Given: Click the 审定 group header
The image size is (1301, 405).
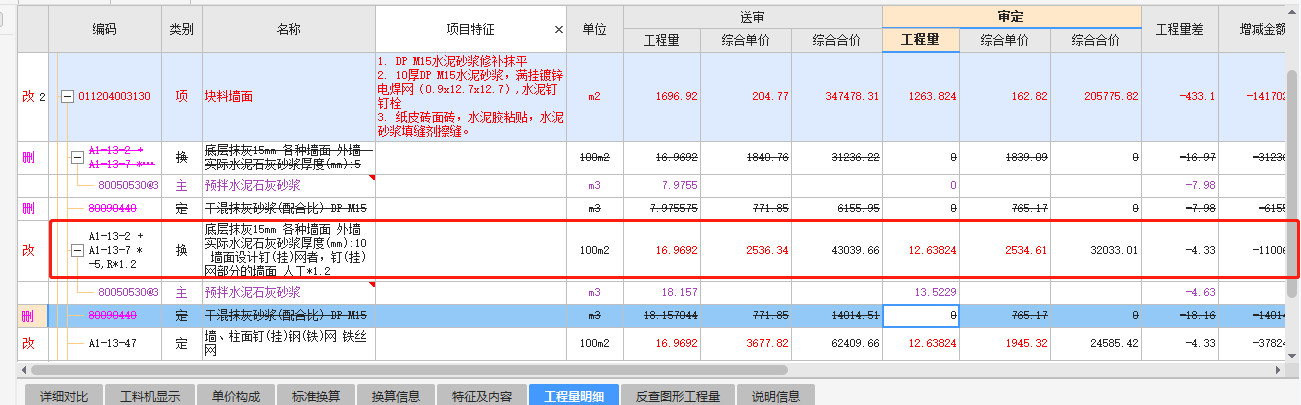Looking at the screenshot, I should (1011, 17).
